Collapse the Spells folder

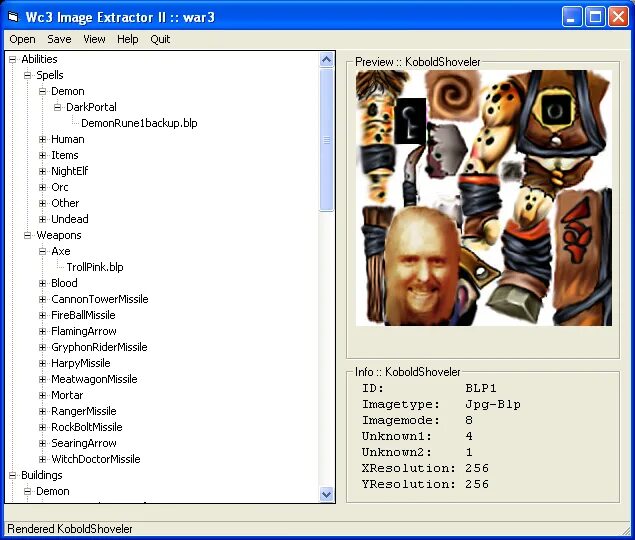(x=28, y=75)
